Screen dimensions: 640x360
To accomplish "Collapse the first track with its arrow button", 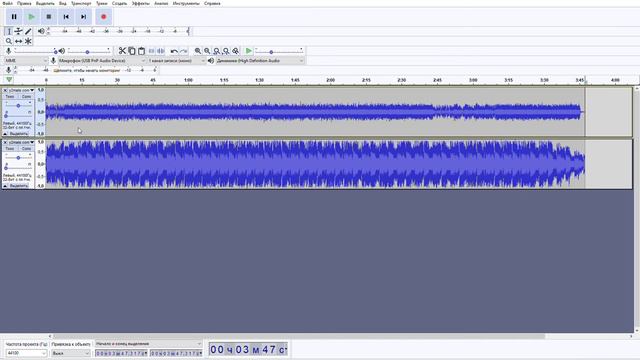I will tap(5, 134).
